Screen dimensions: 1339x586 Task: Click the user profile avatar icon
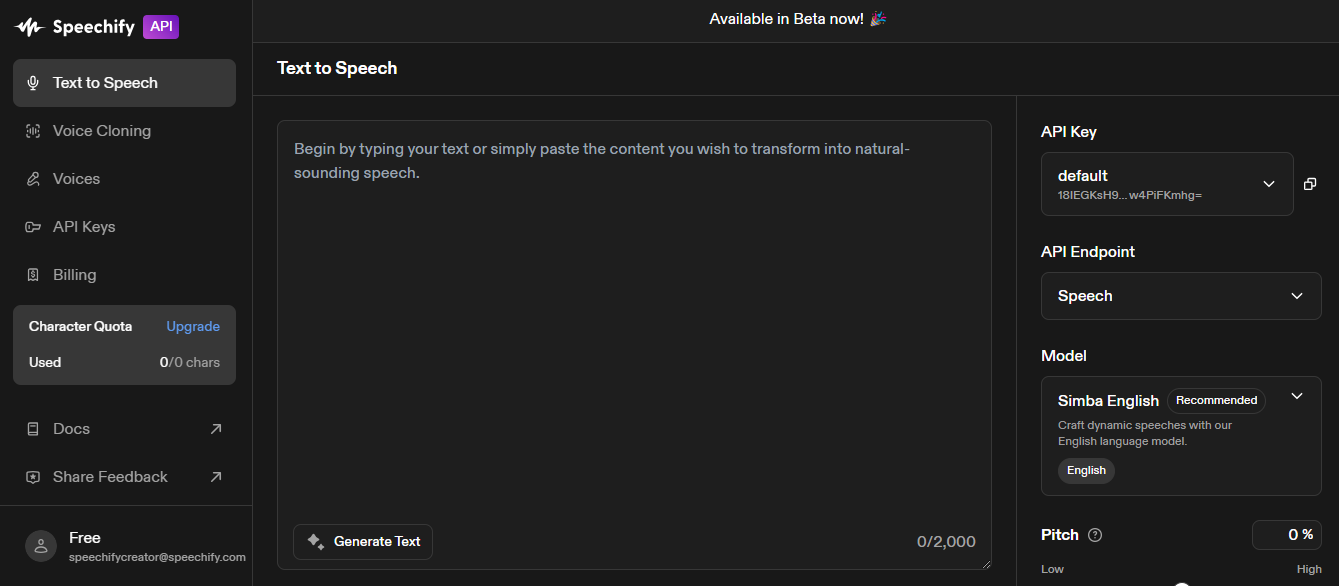[41, 546]
